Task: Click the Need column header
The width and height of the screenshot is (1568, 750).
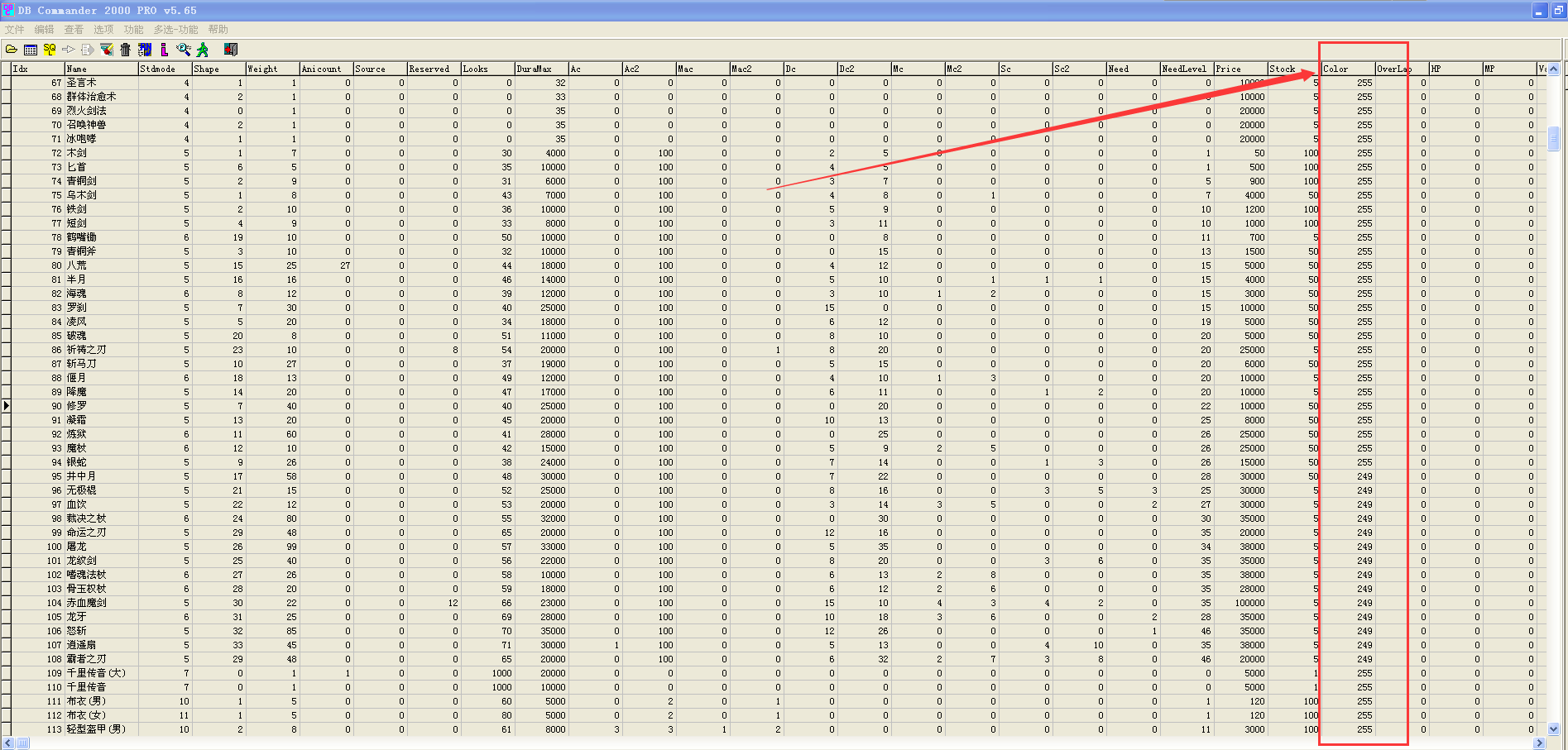Action: pos(1134,69)
